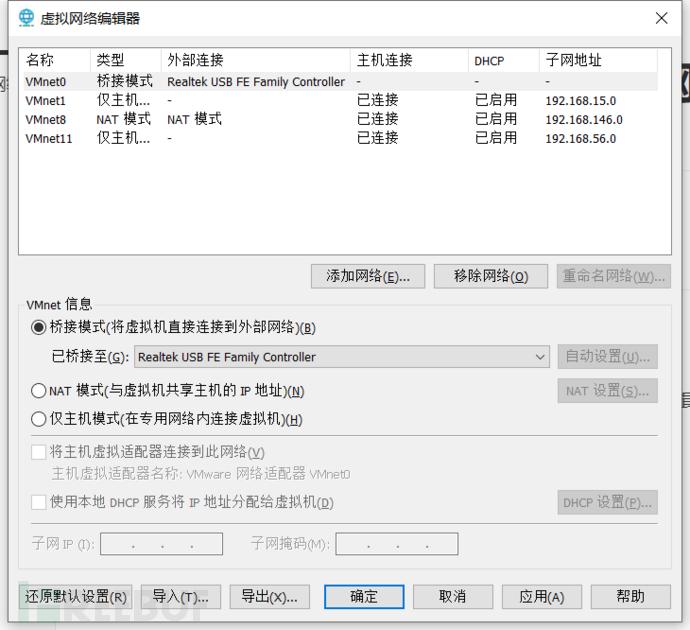This screenshot has height=630, width=690.
Task: Click the Virtual Network Editor globe icon
Action: pyautogui.click(x=26, y=18)
